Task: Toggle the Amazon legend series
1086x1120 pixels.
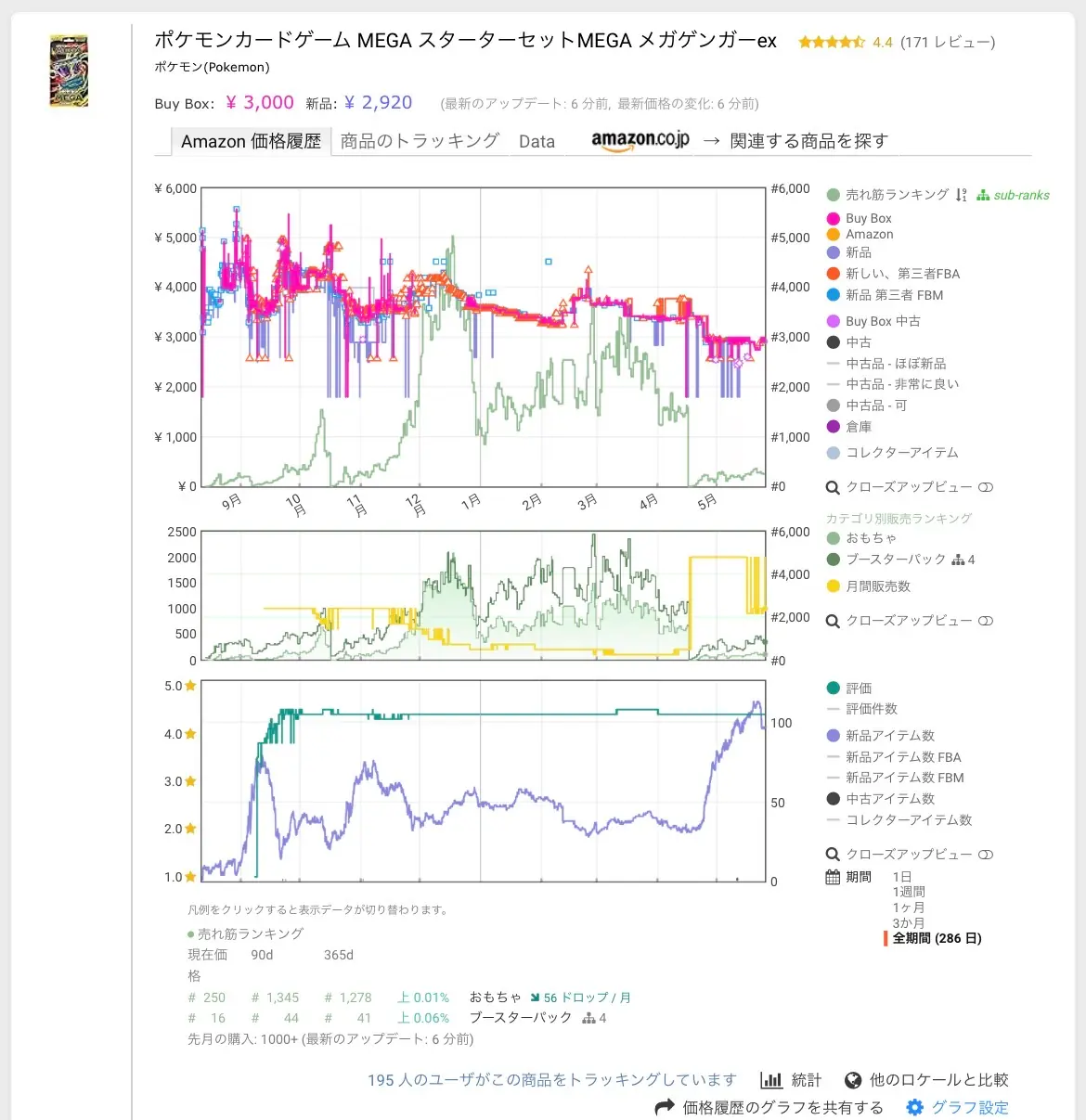Action: pos(860,235)
